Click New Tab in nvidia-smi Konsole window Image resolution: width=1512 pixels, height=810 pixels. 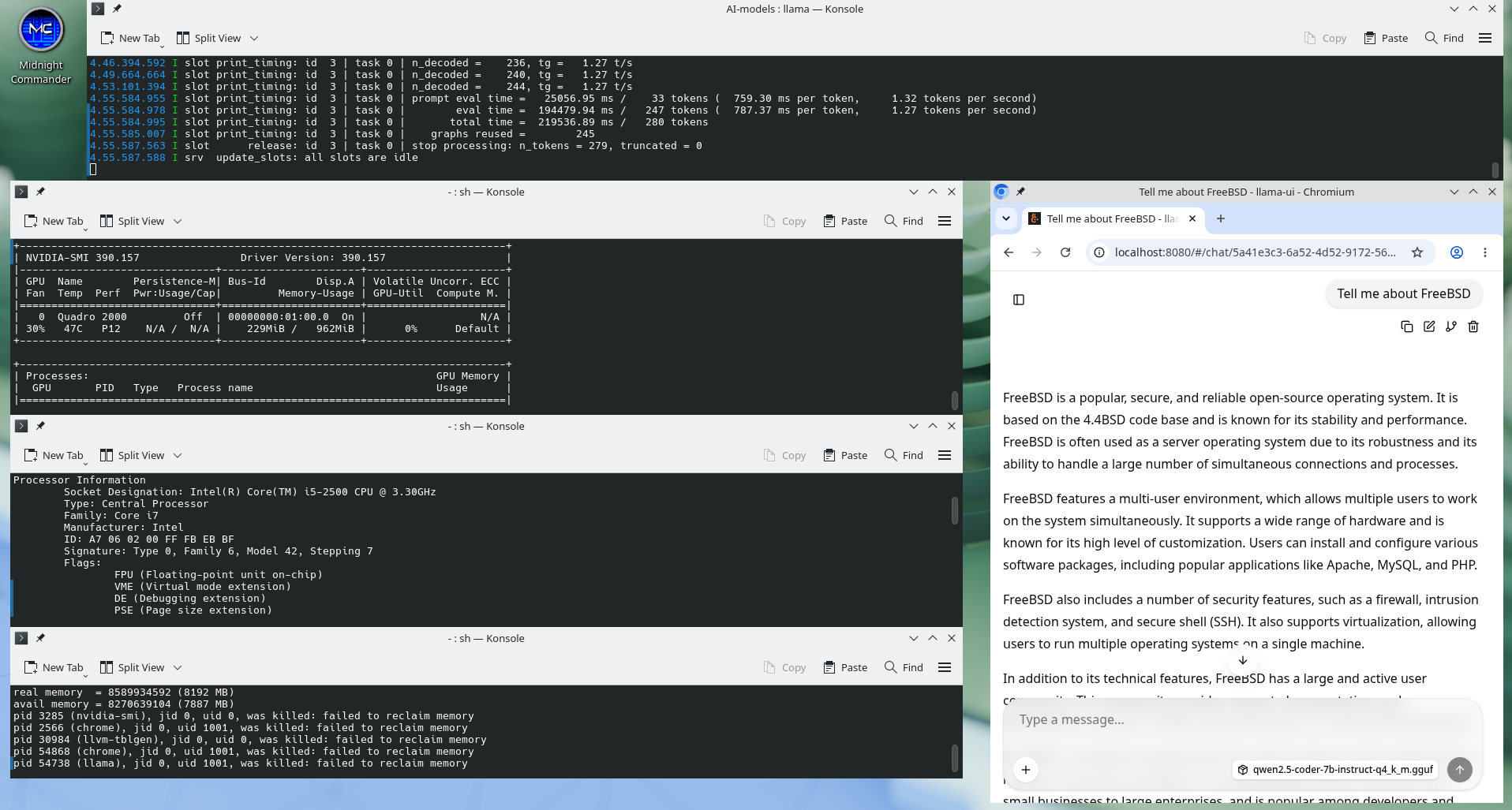click(54, 221)
